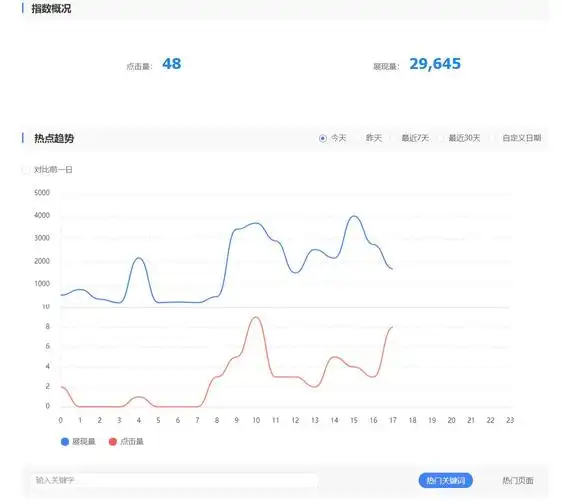Select the 昨天 date range
Viewport: 562px width, 500px height.
373,138
